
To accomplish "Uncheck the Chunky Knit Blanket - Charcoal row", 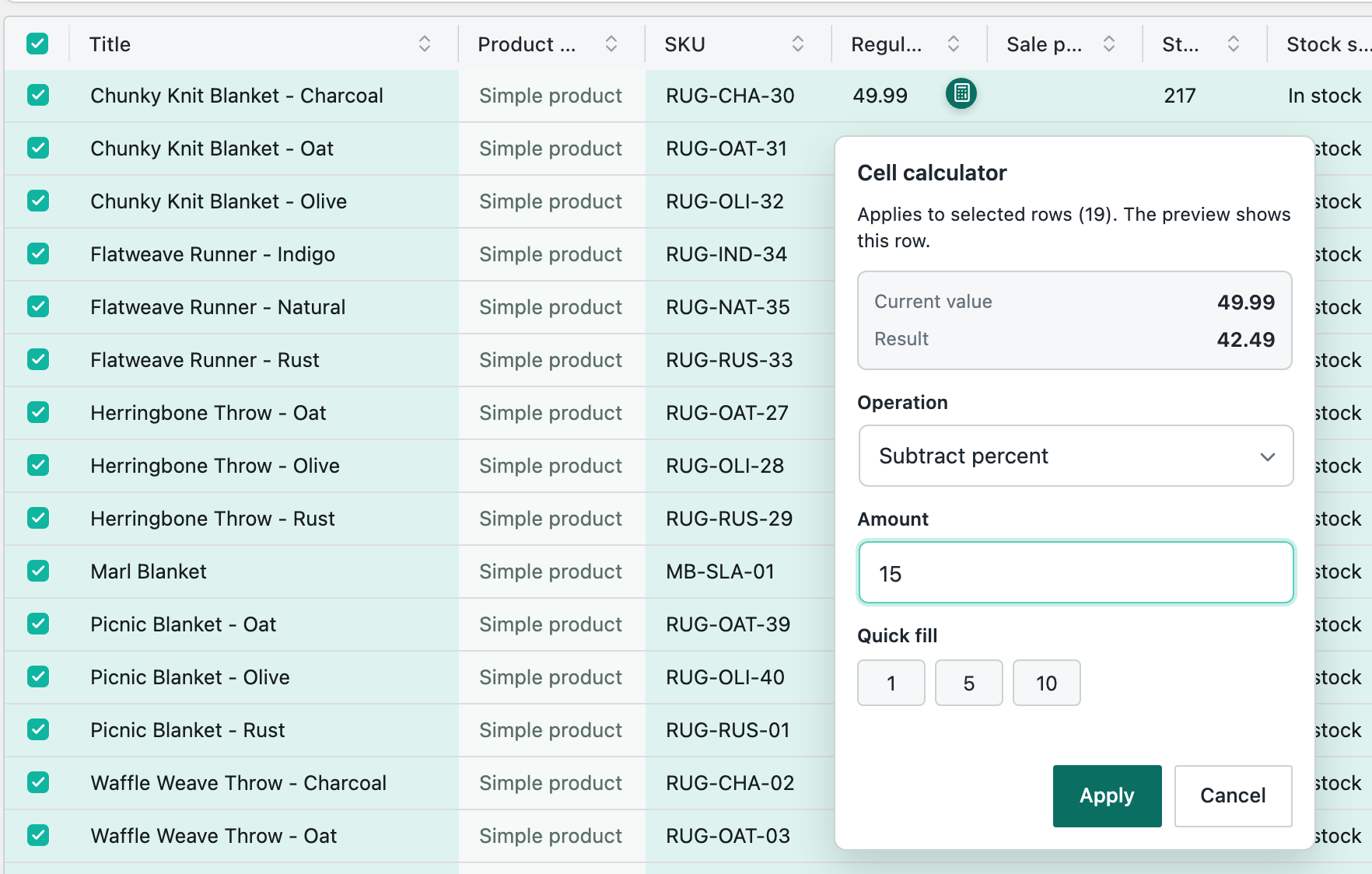I will [x=38, y=95].
